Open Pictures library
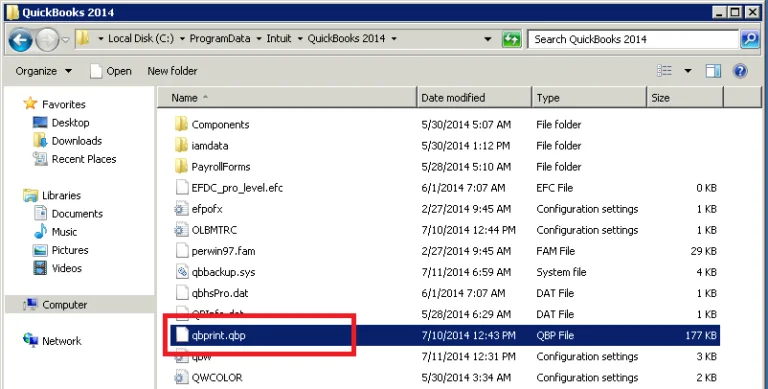The image size is (768, 389). (x=70, y=250)
